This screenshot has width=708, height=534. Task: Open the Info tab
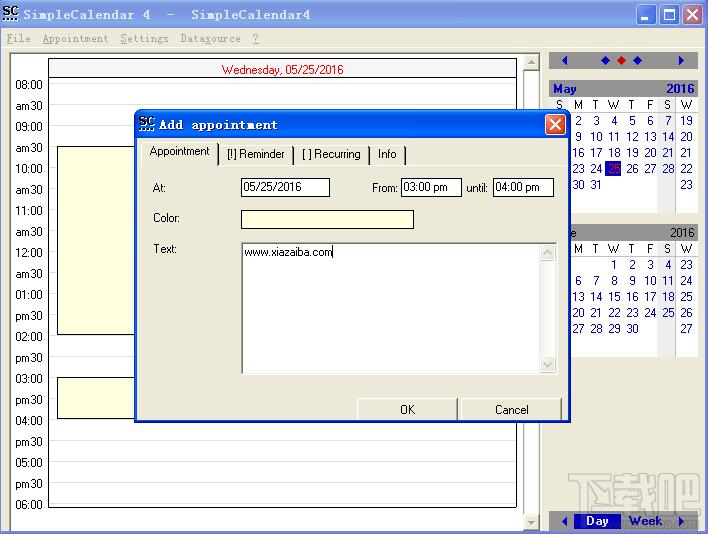387,154
